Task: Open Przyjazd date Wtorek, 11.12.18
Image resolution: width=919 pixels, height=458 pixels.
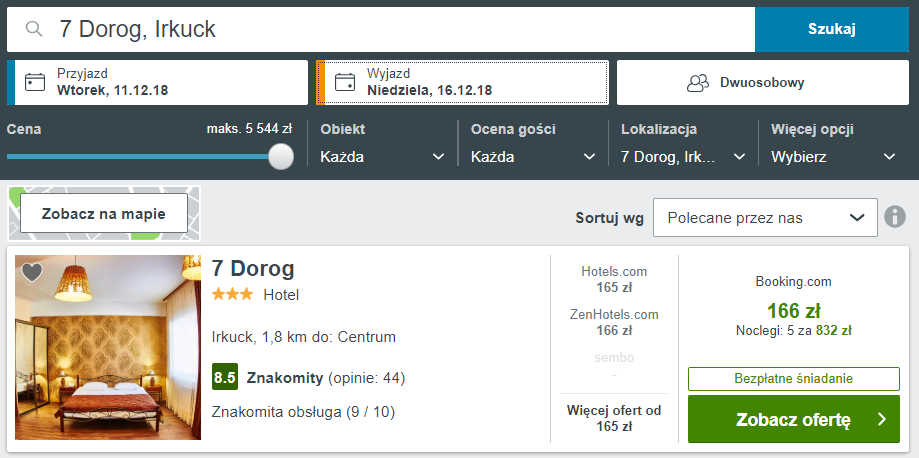Action: pos(157,83)
